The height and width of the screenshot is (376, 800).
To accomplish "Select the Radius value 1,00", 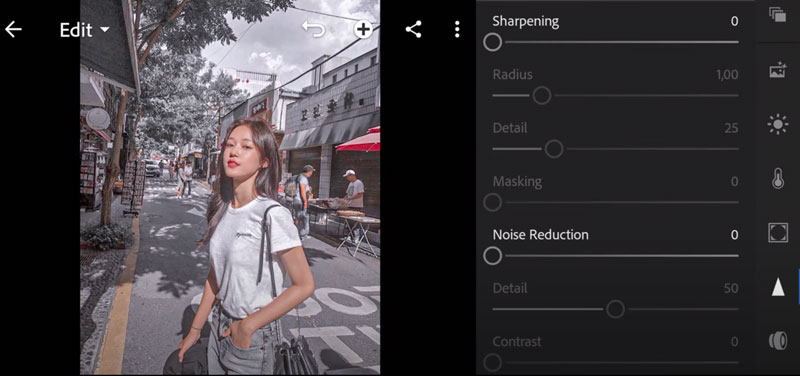I will tap(727, 75).
